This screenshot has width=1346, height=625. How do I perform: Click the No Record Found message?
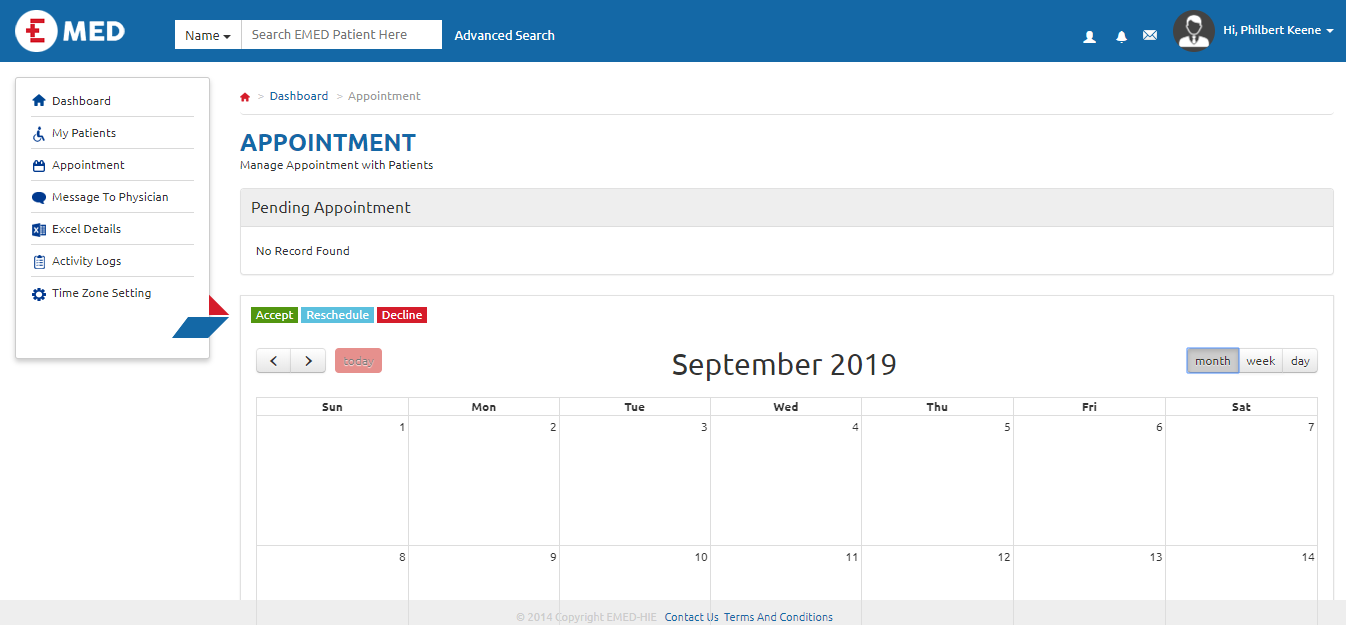pyautogui.click(x=303, y=251)
